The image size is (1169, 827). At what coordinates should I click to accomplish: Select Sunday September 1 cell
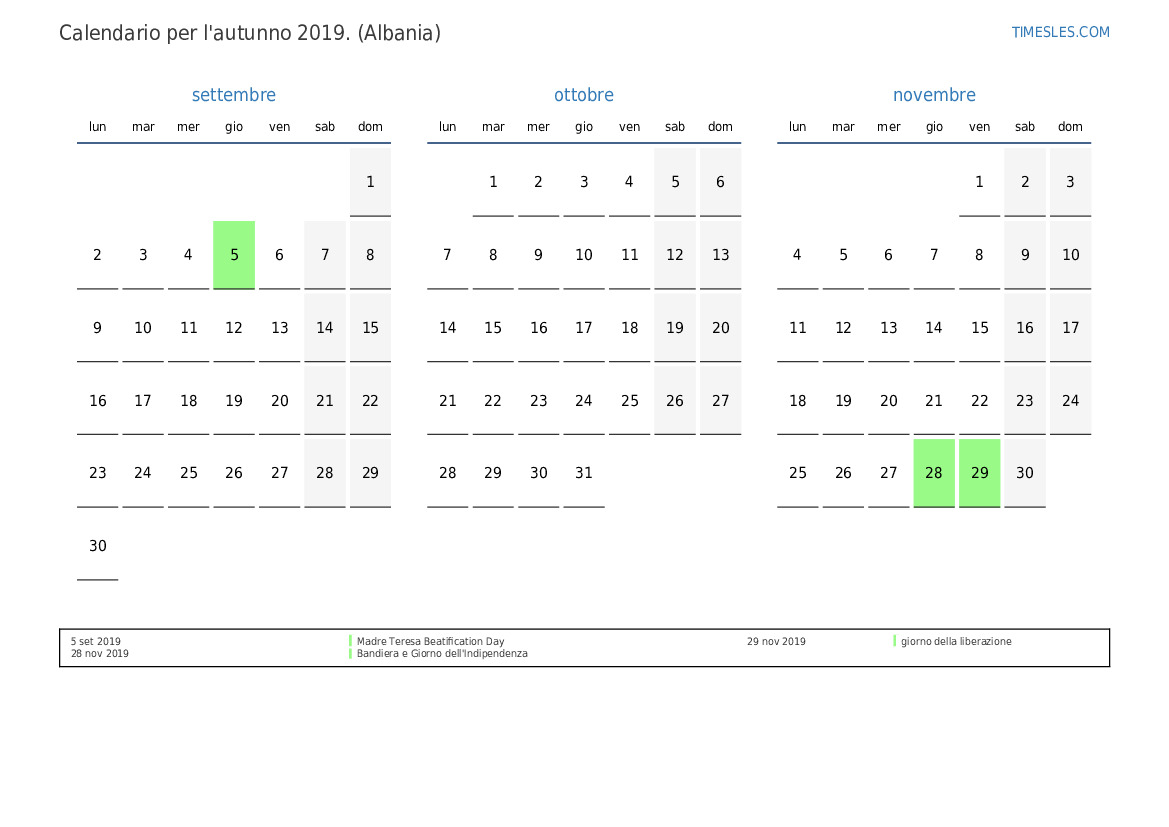(370, 182)
